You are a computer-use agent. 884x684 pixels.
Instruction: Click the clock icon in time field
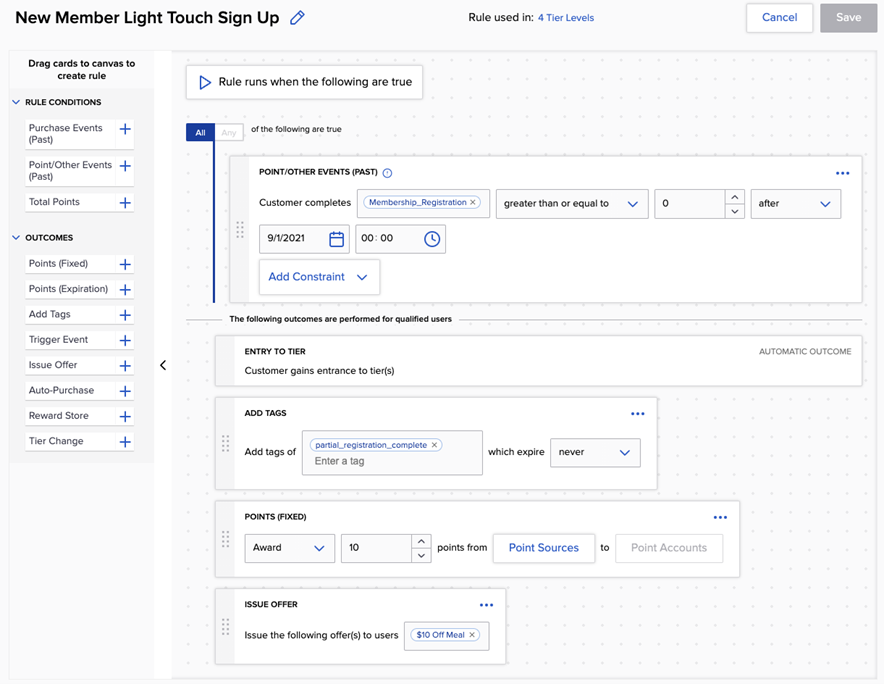point(432,239)
